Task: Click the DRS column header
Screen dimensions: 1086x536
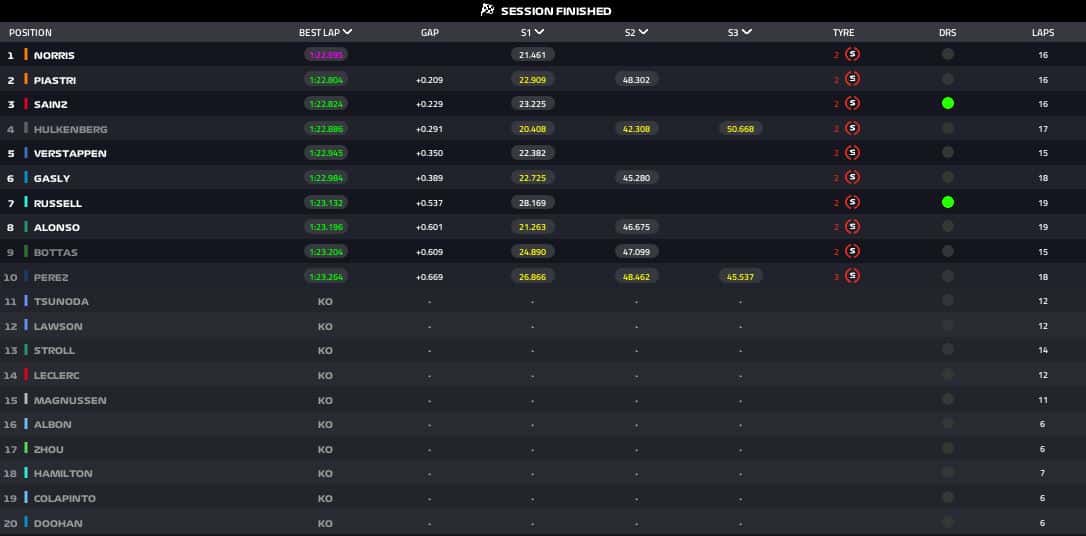Action: 947,33
